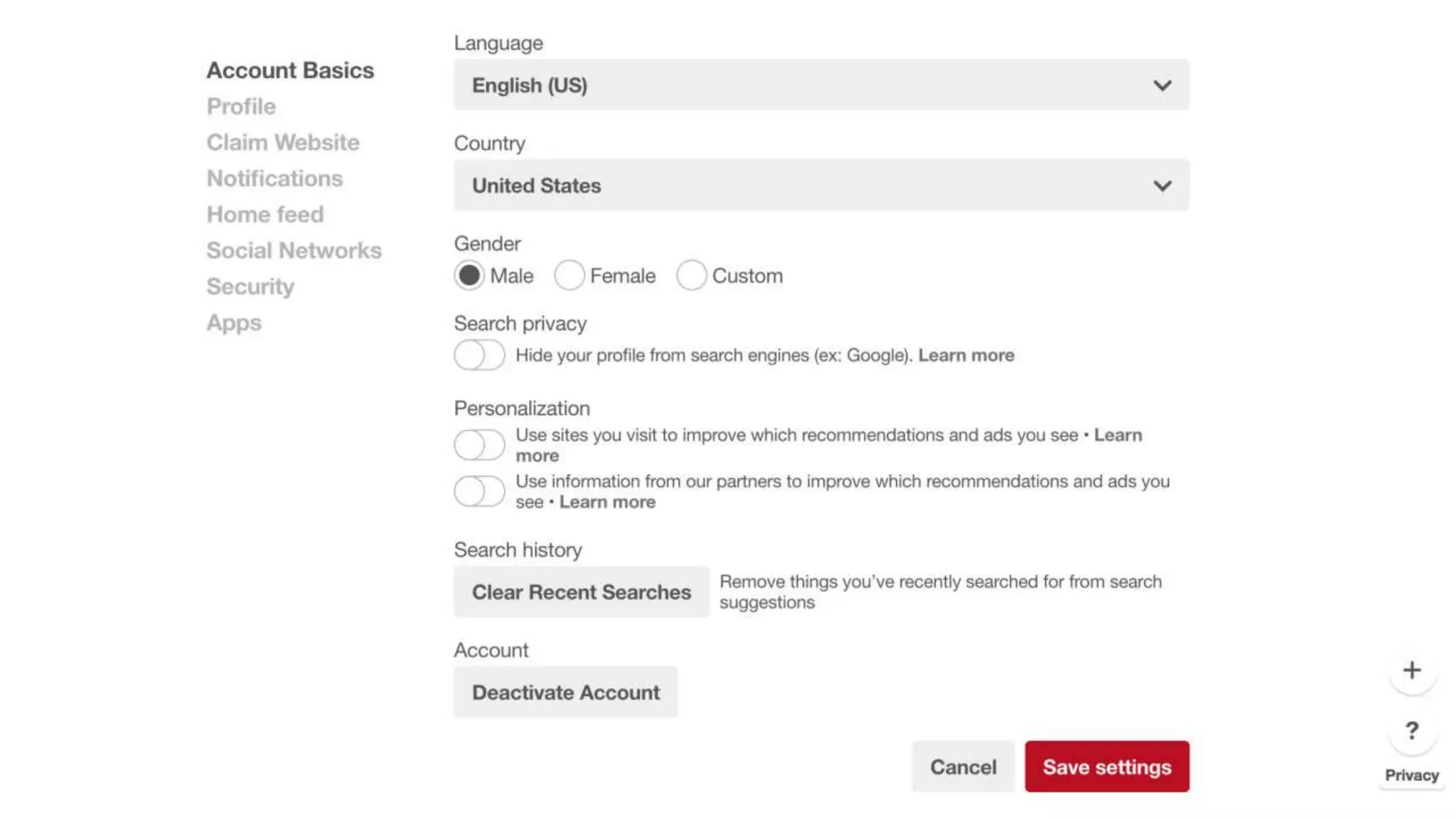Navigate to Social Networks section
The image size is (1456, 819).
(294, 250)
